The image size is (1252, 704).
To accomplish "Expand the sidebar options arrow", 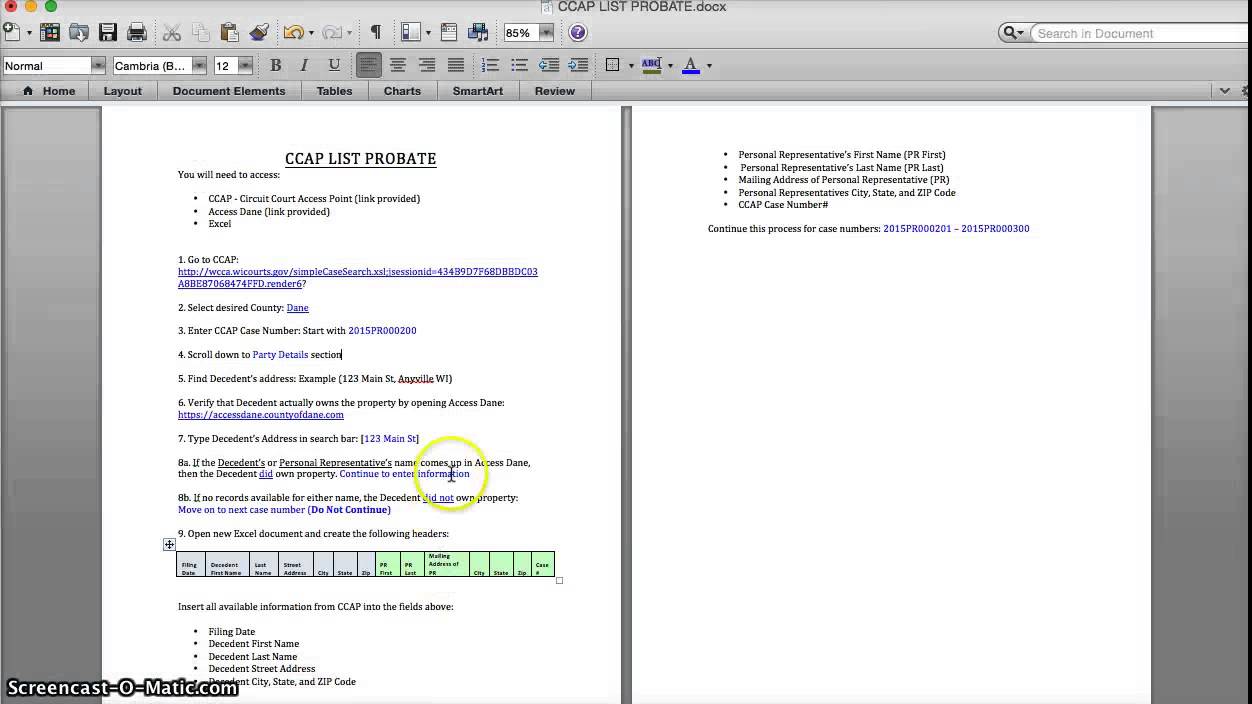I will click(x=428, y=33).
